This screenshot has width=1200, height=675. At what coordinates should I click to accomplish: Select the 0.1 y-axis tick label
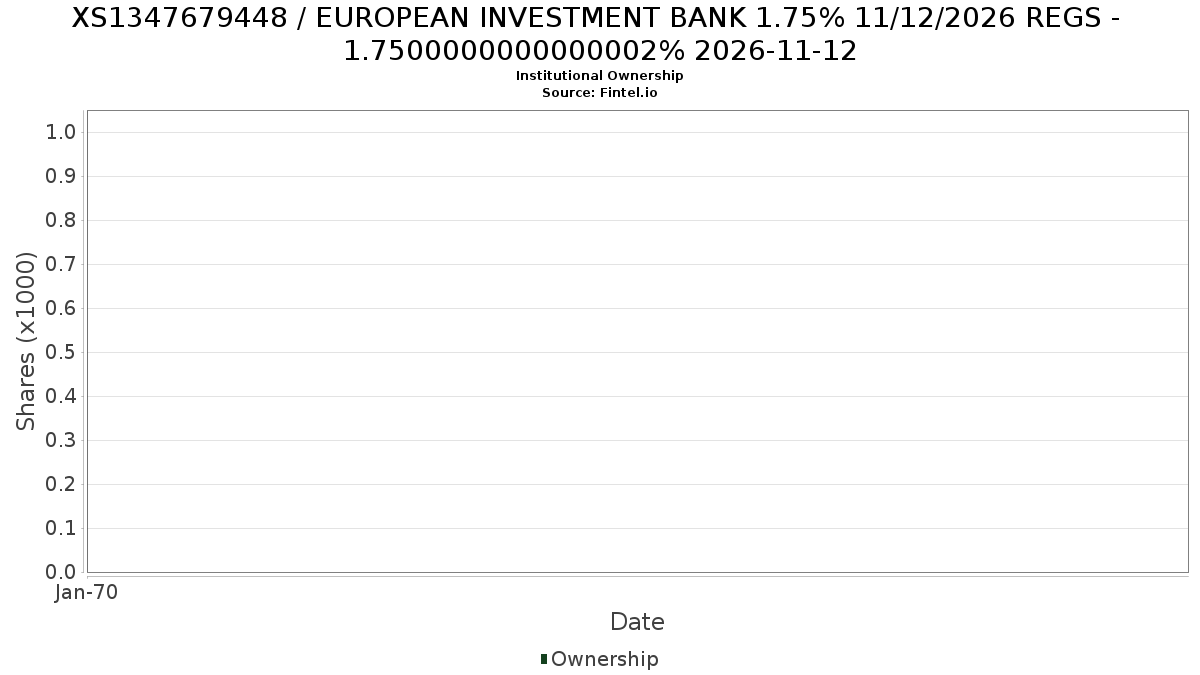point(61,528)
